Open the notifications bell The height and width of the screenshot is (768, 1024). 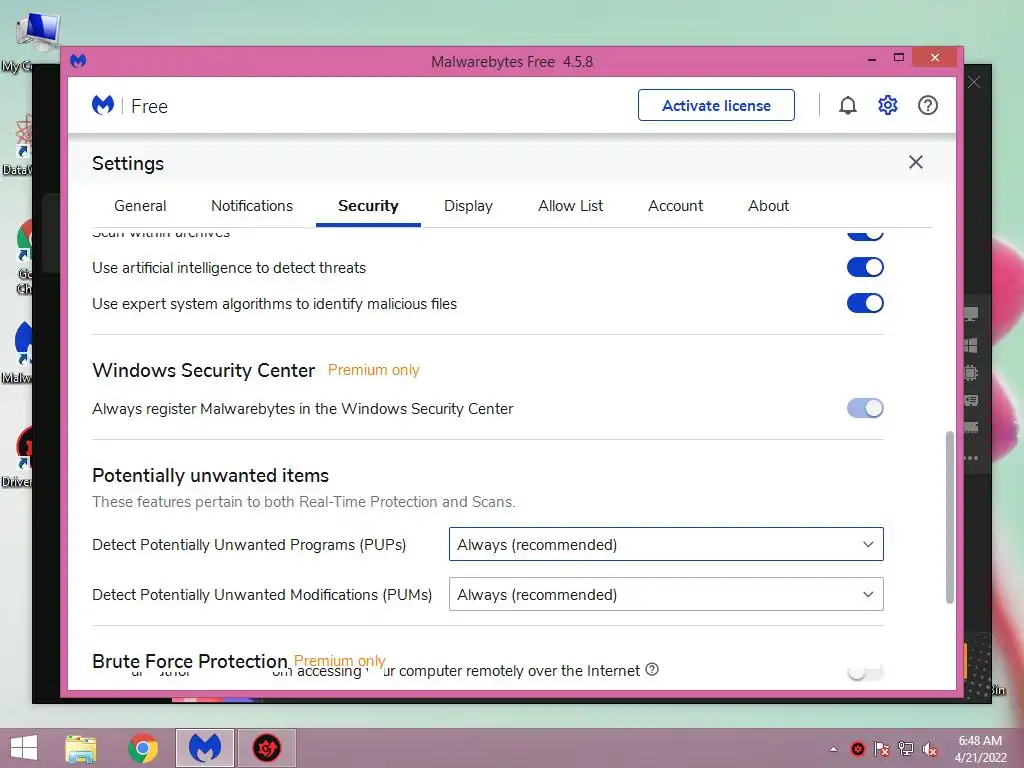point(848,105)
